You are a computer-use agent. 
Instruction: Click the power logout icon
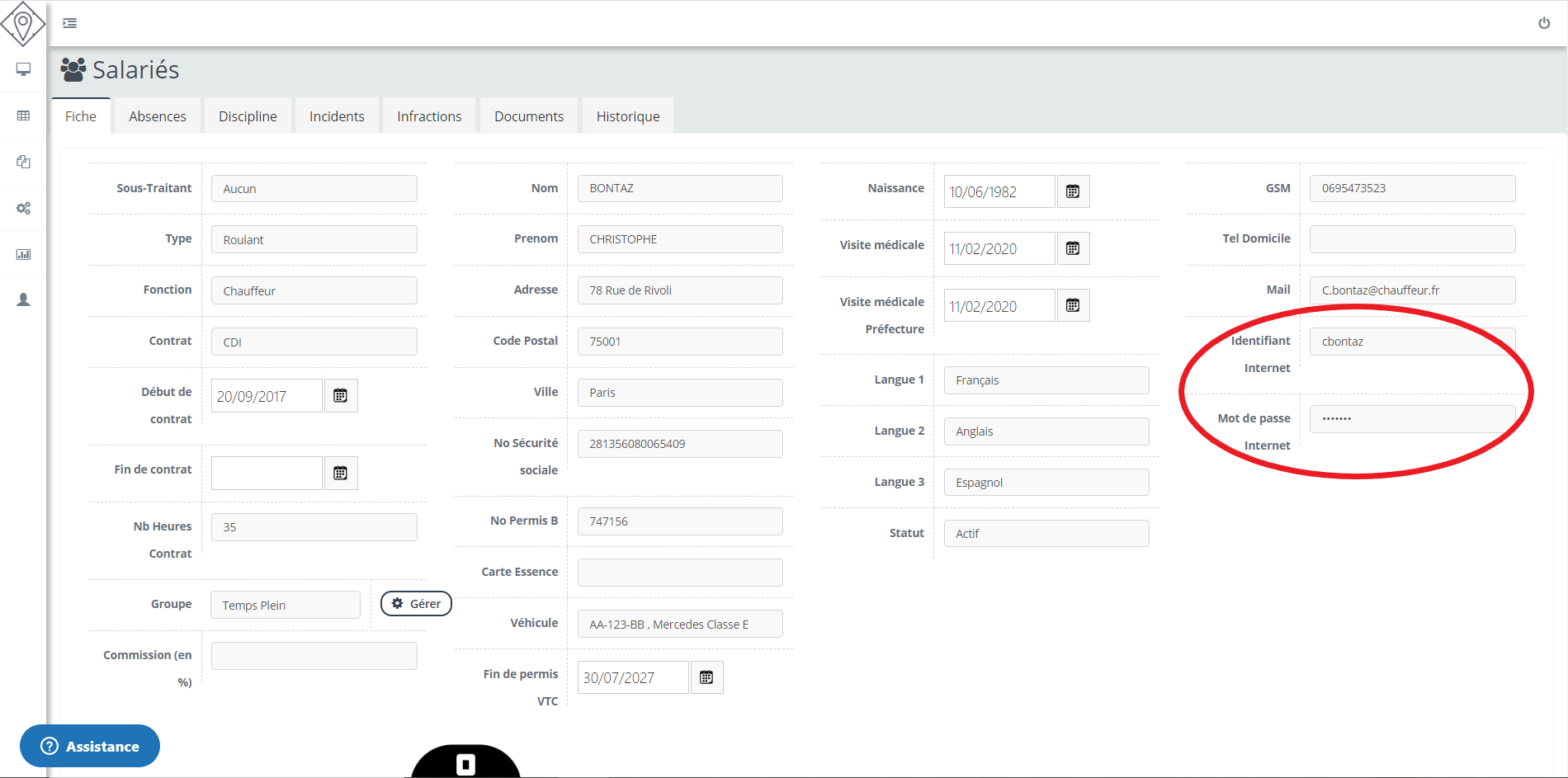pos(1543,23)
